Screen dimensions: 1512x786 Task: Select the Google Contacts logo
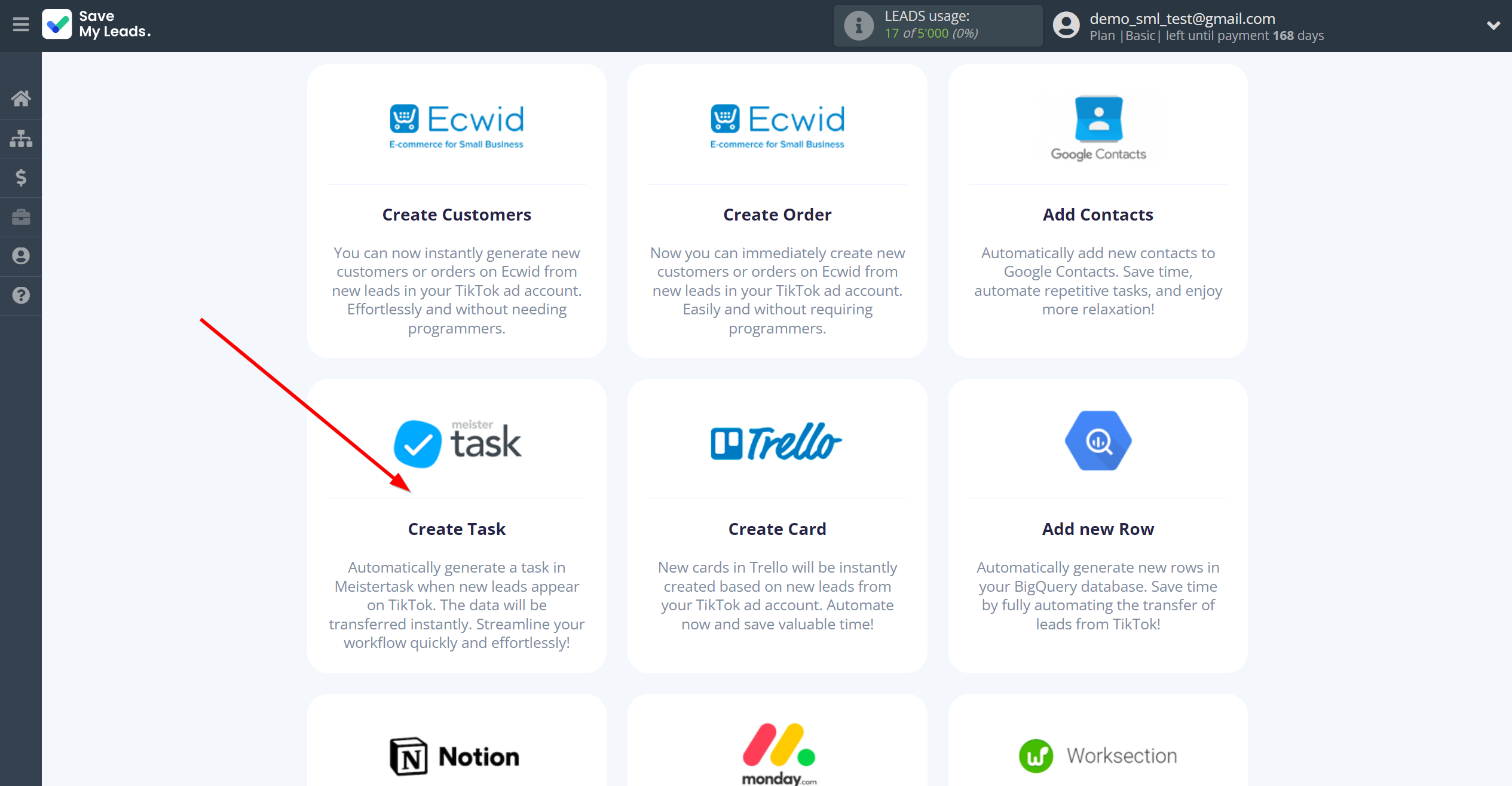(x=1098, y=128)
